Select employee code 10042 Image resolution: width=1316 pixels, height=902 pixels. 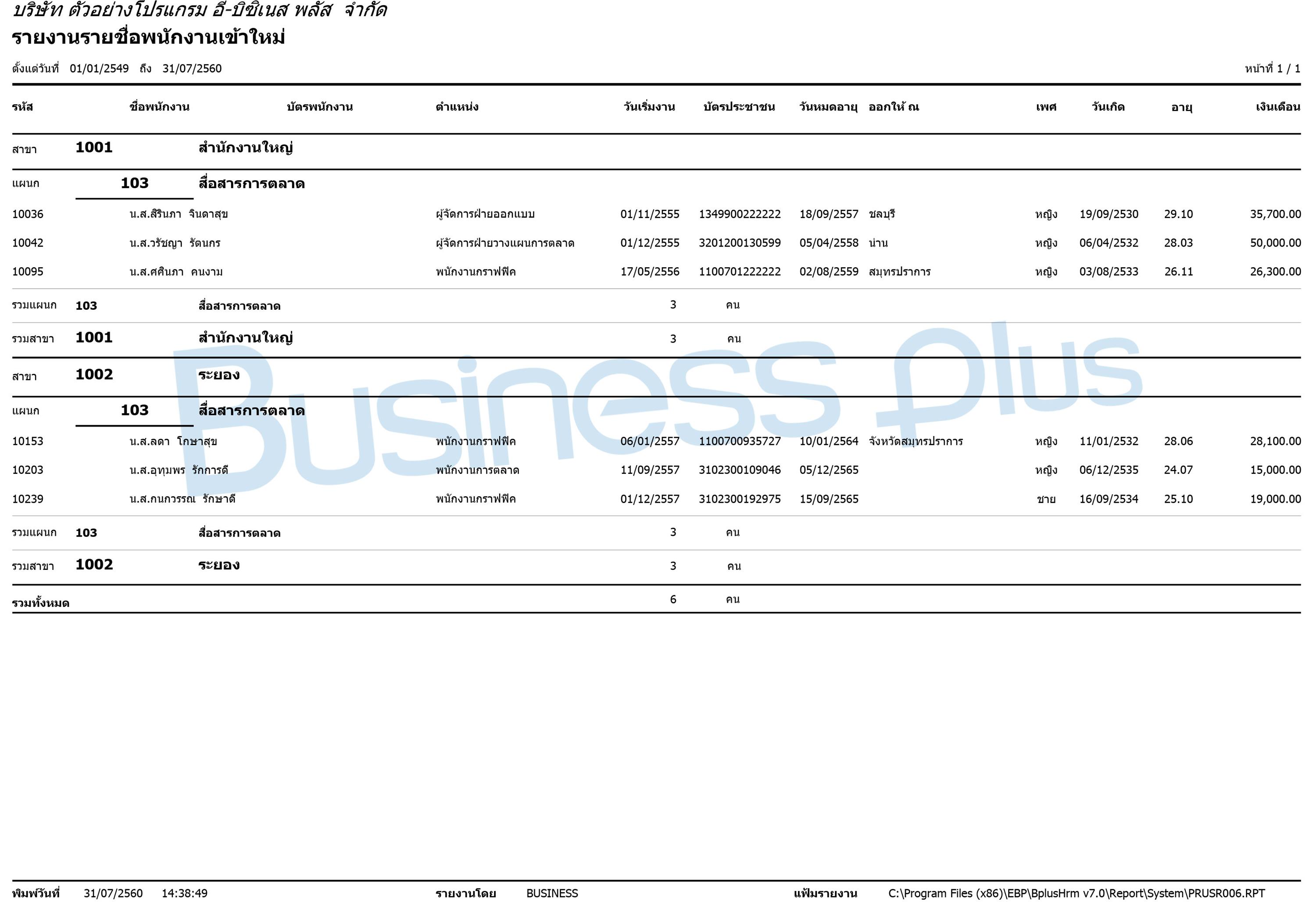[28, 243]
